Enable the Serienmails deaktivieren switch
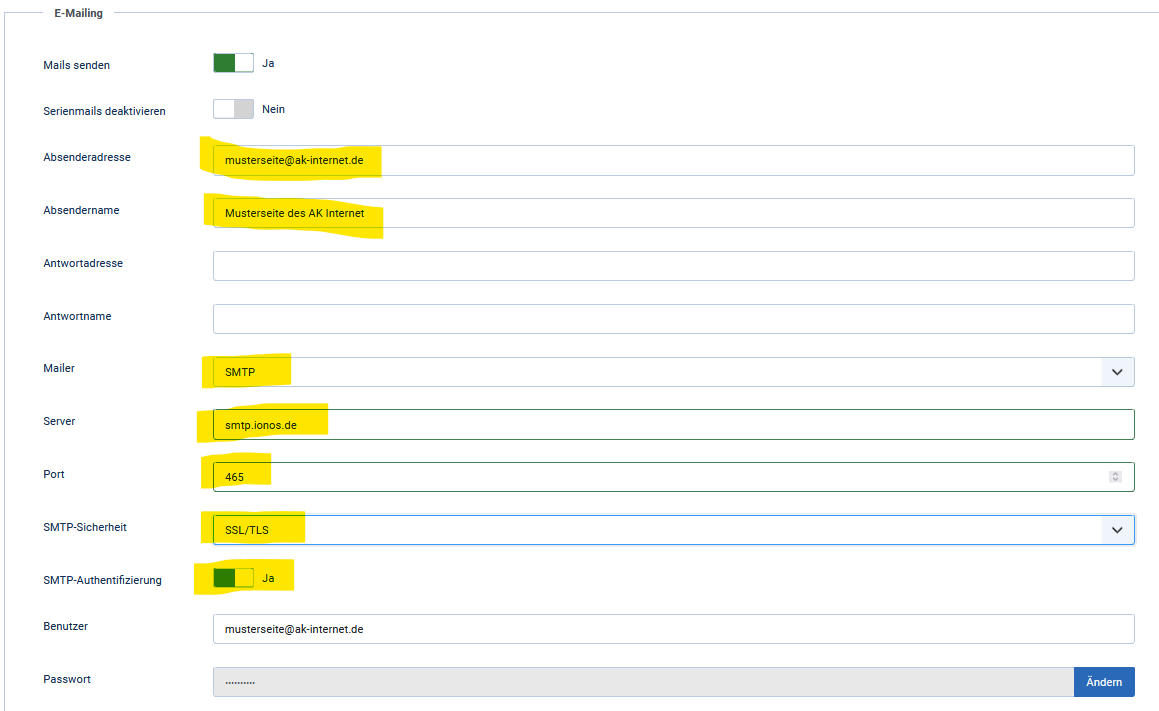 click(x=233, y=109)
